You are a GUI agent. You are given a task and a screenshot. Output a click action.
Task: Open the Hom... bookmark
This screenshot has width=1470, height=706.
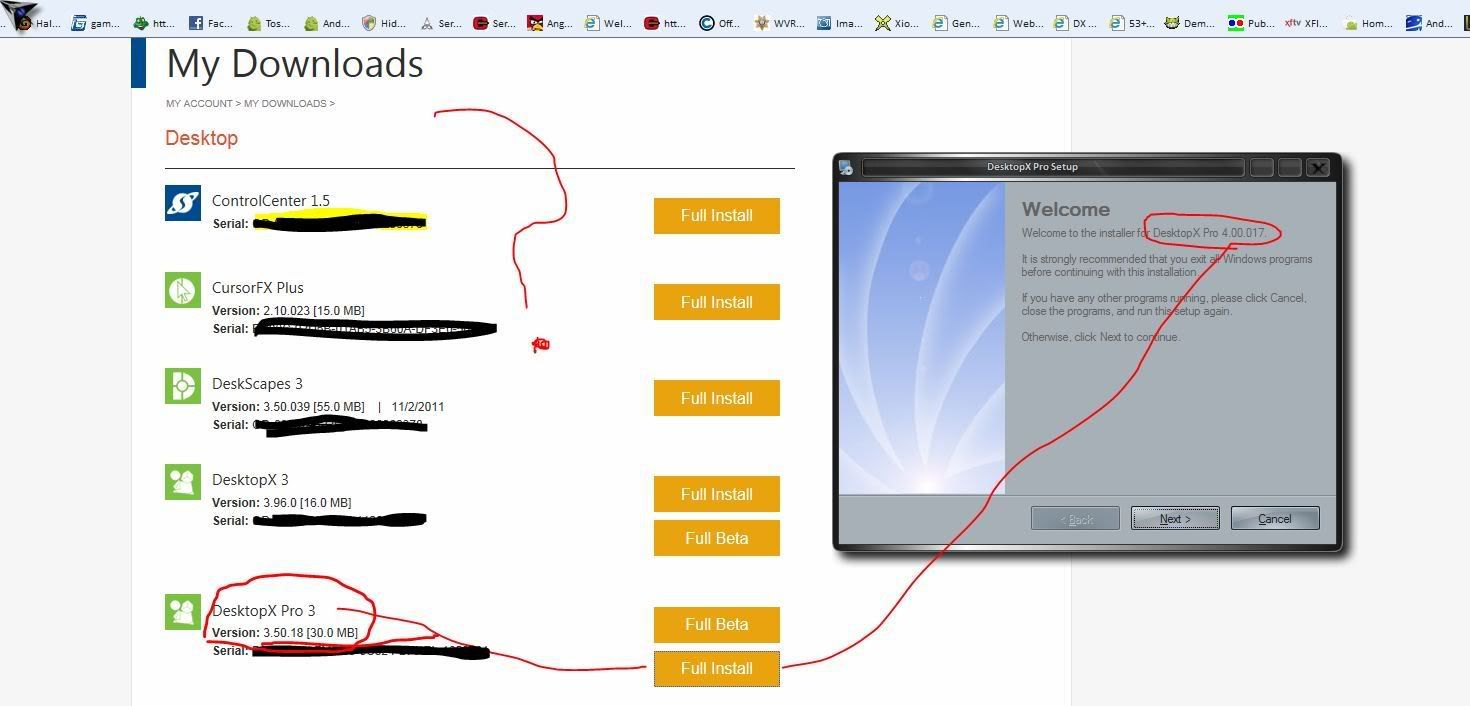point(1367,22)
